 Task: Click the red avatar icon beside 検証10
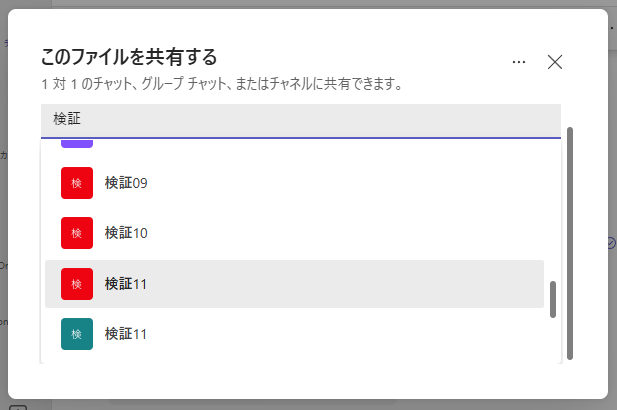(x=77, y=233)
